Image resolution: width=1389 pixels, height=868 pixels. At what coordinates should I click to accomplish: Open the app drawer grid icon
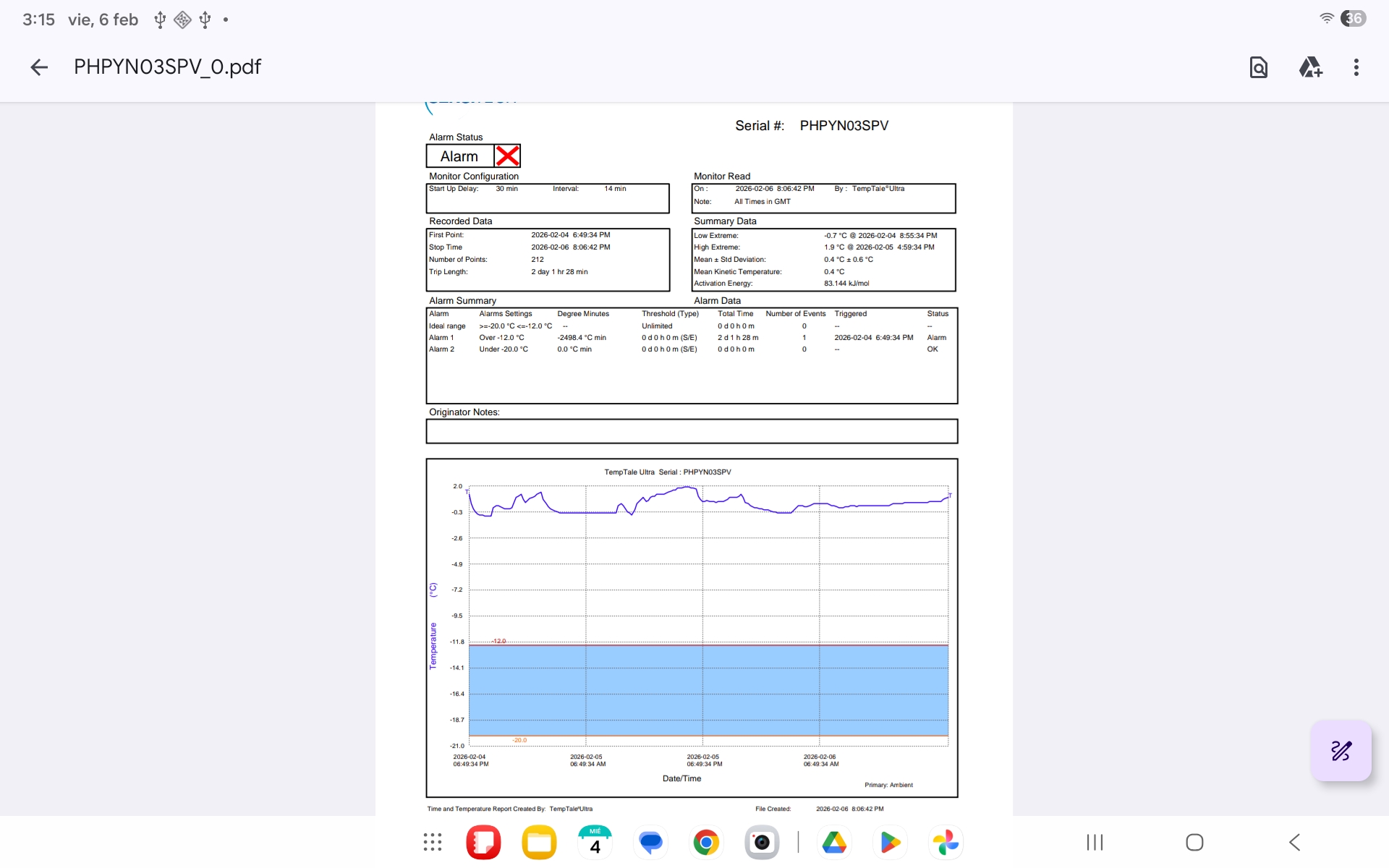[433, 842]
